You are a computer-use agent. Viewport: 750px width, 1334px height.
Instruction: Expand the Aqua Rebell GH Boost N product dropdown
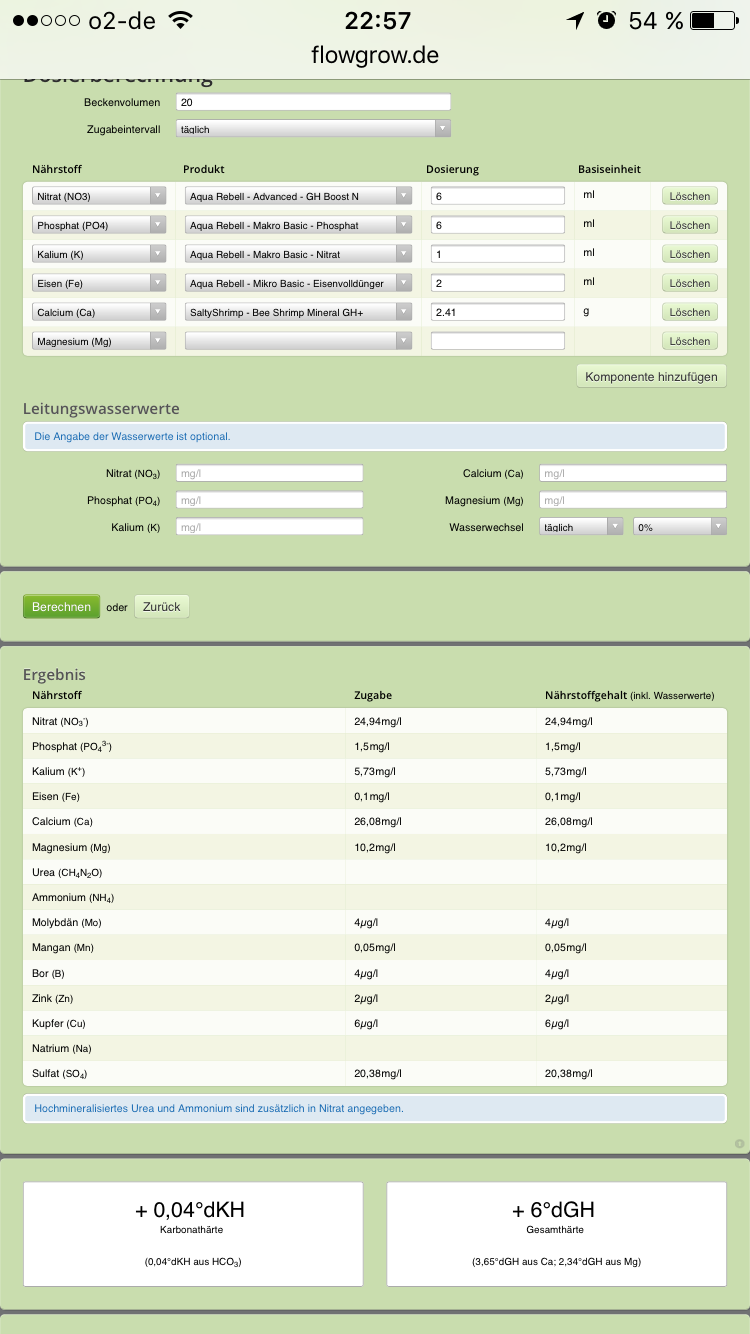click(298, 196)
